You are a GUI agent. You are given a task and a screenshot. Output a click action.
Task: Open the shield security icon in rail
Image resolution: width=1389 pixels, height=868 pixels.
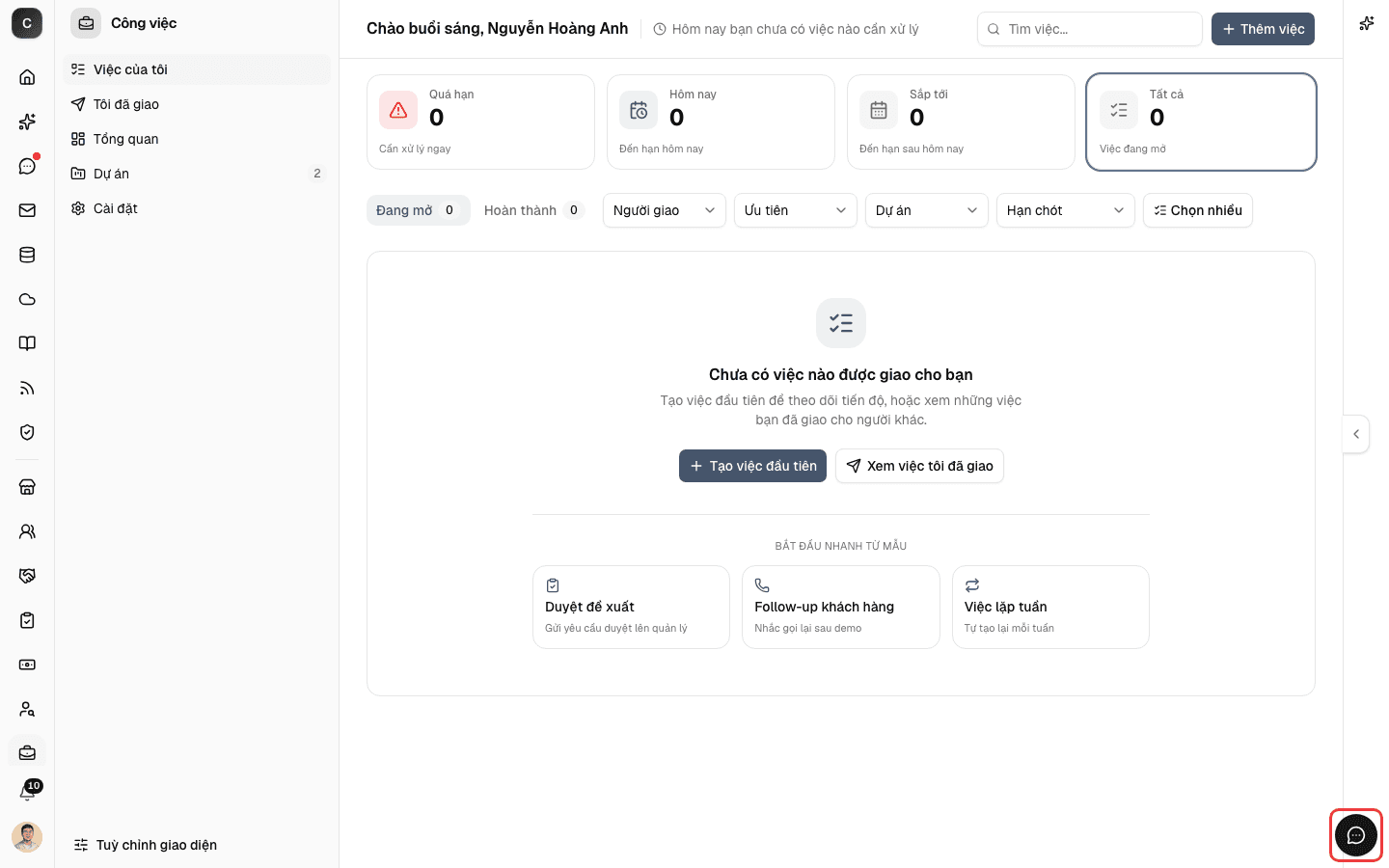[x=27, y=432]
